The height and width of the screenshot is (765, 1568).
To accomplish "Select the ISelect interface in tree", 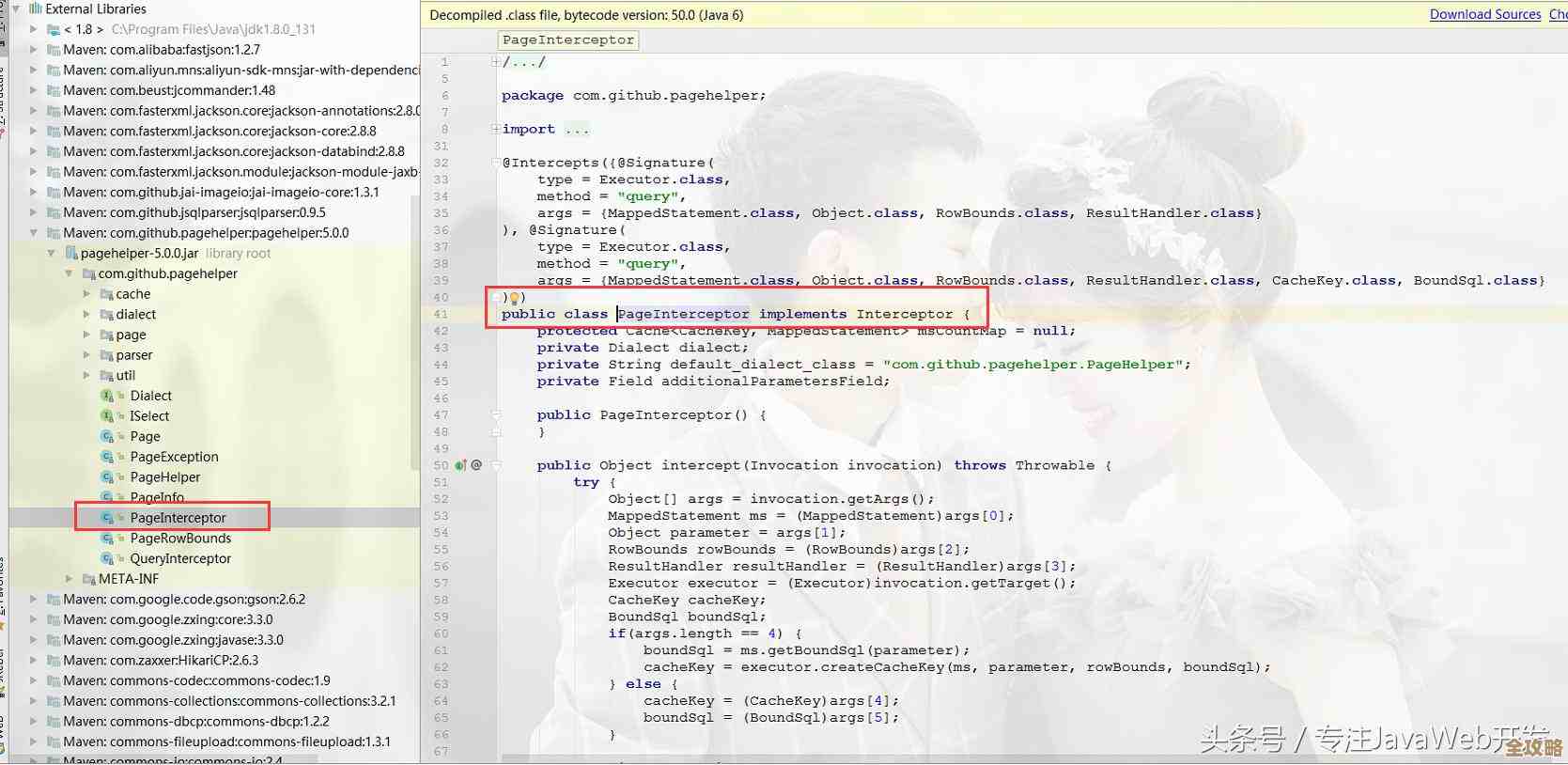I will tap(149, 416).
